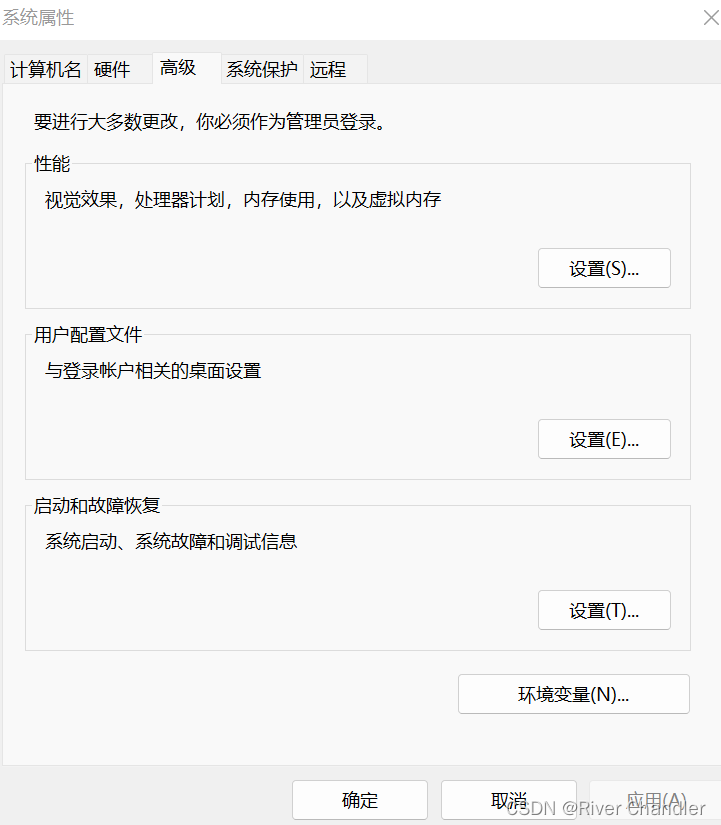Click the 系统属性 title bar
The height and width of the screenshot is (825, 721).
click(x=300, y=18)
